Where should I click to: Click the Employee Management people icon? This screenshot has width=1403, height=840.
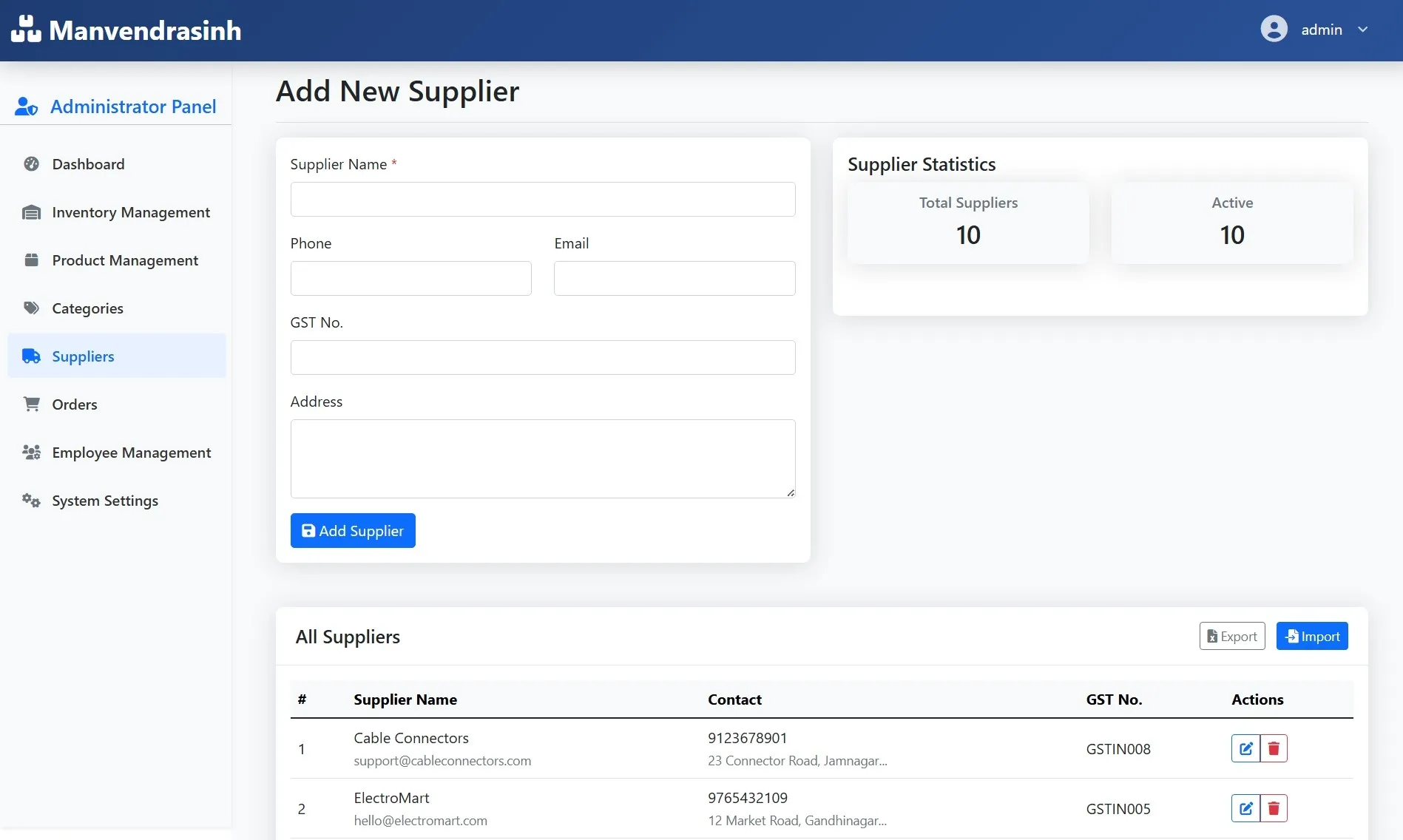32,452
